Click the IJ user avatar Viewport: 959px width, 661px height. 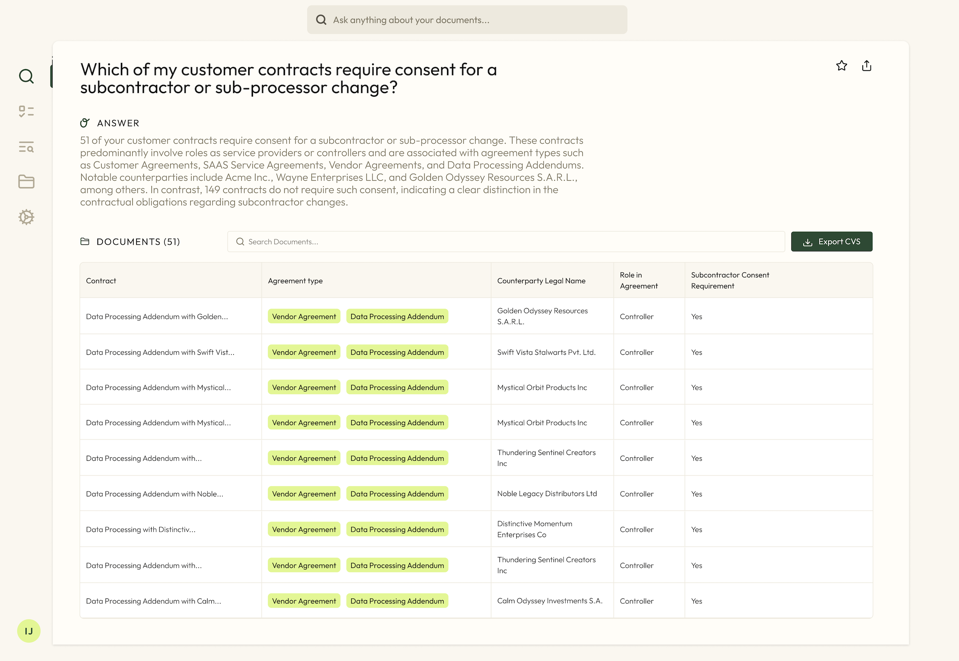click(x=29, y=631)
